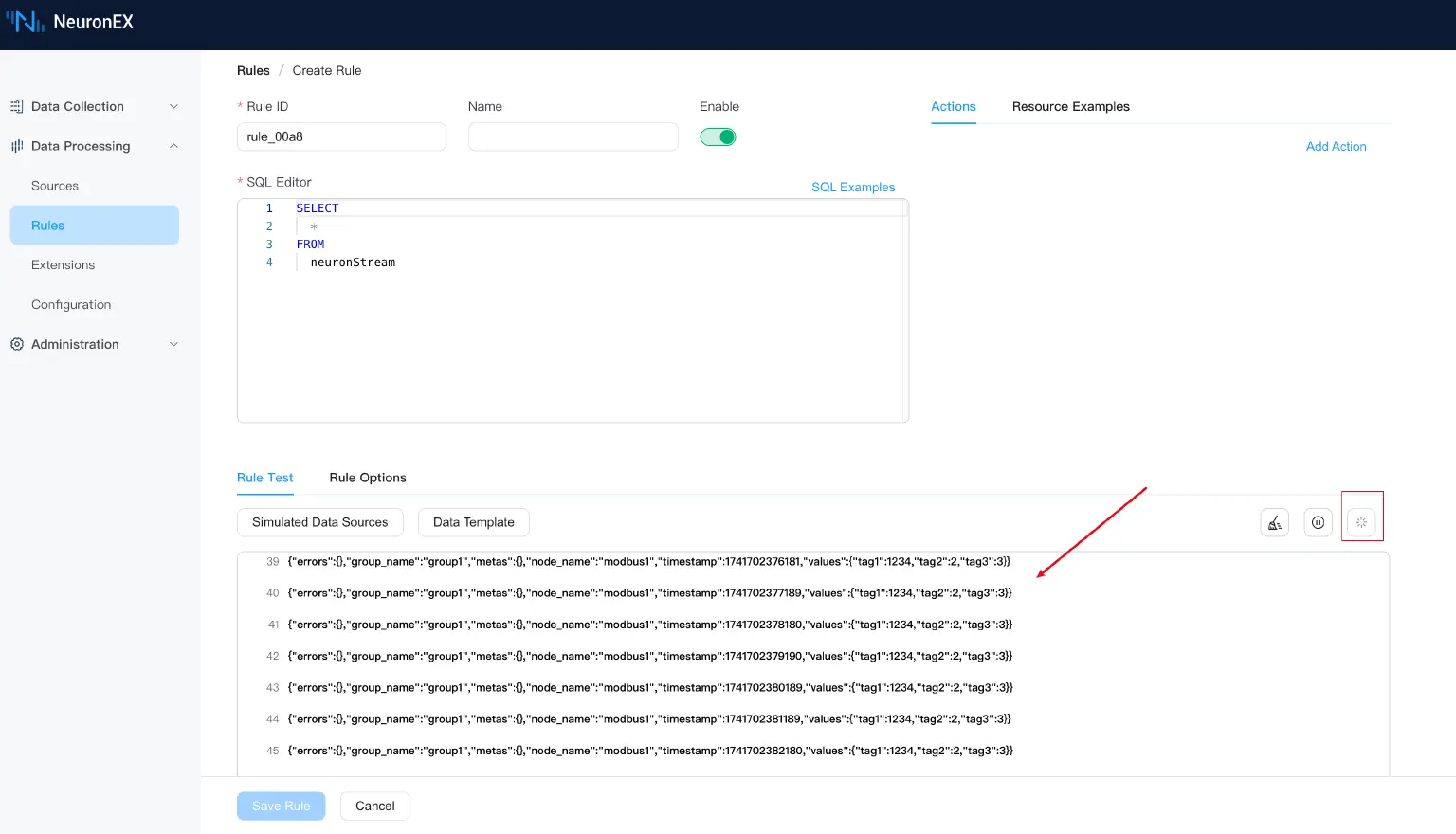This screenshot has width=1456, height=834.
Task: Select the Actions tab
Action: pyautogui.click(x=953, y=106)
